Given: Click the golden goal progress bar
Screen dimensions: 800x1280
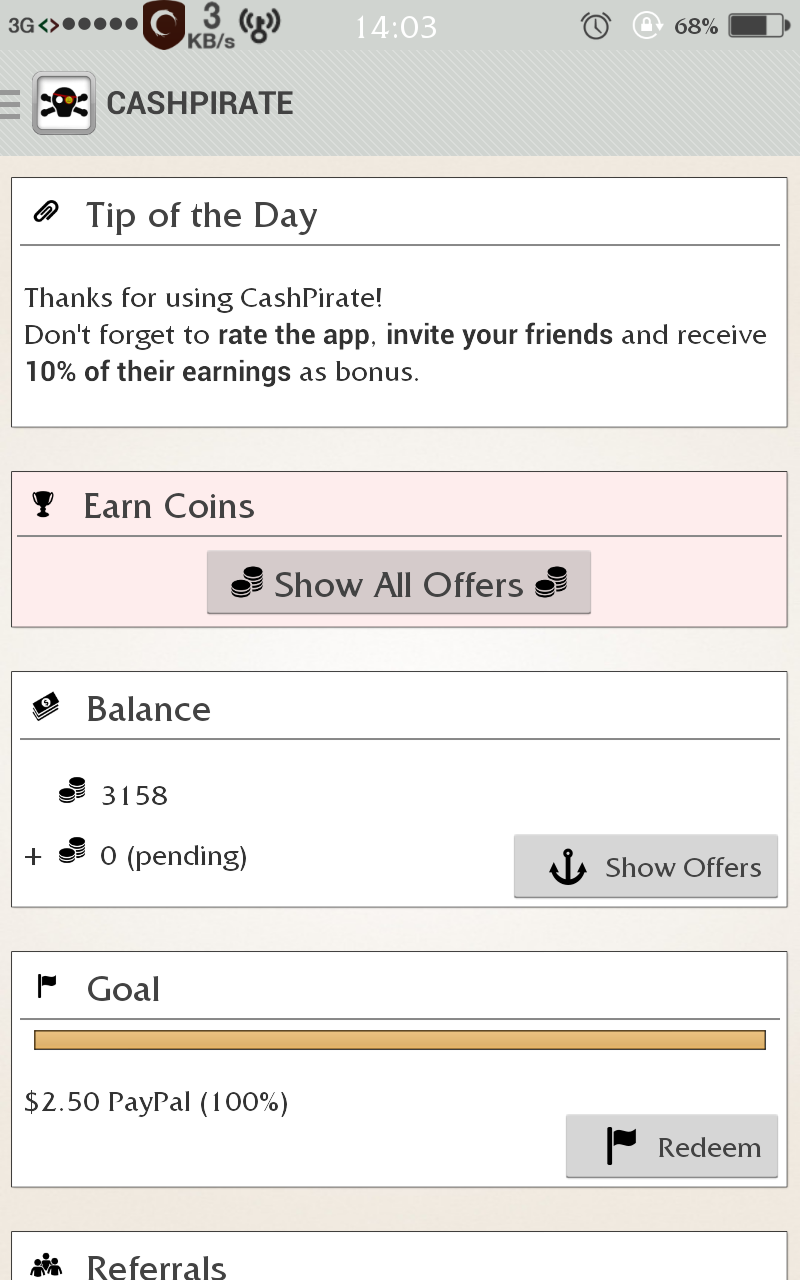Looking at the screenshot, I should coord(400,1040).
